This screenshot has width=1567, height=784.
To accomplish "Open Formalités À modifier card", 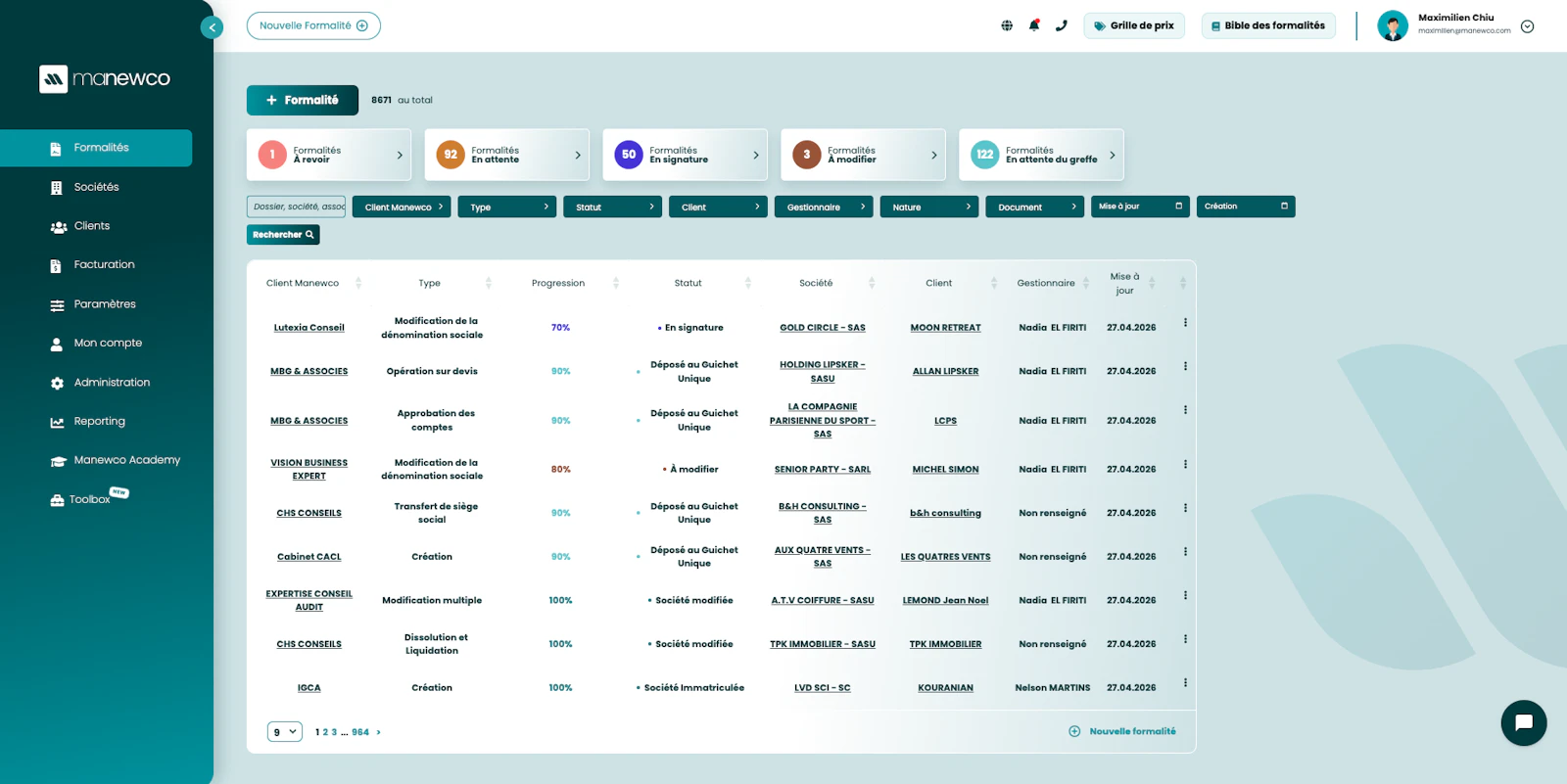I will 863,155.
